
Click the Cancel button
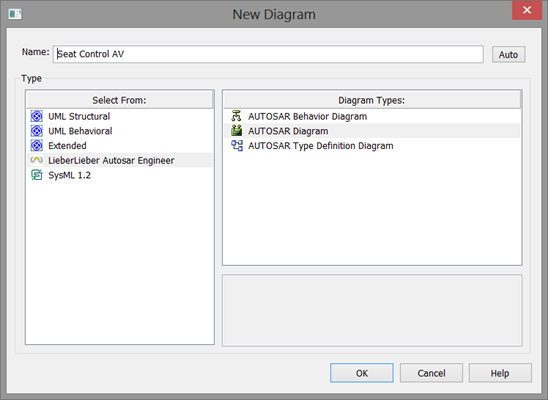pyautogui.click(x=431, y=373)
